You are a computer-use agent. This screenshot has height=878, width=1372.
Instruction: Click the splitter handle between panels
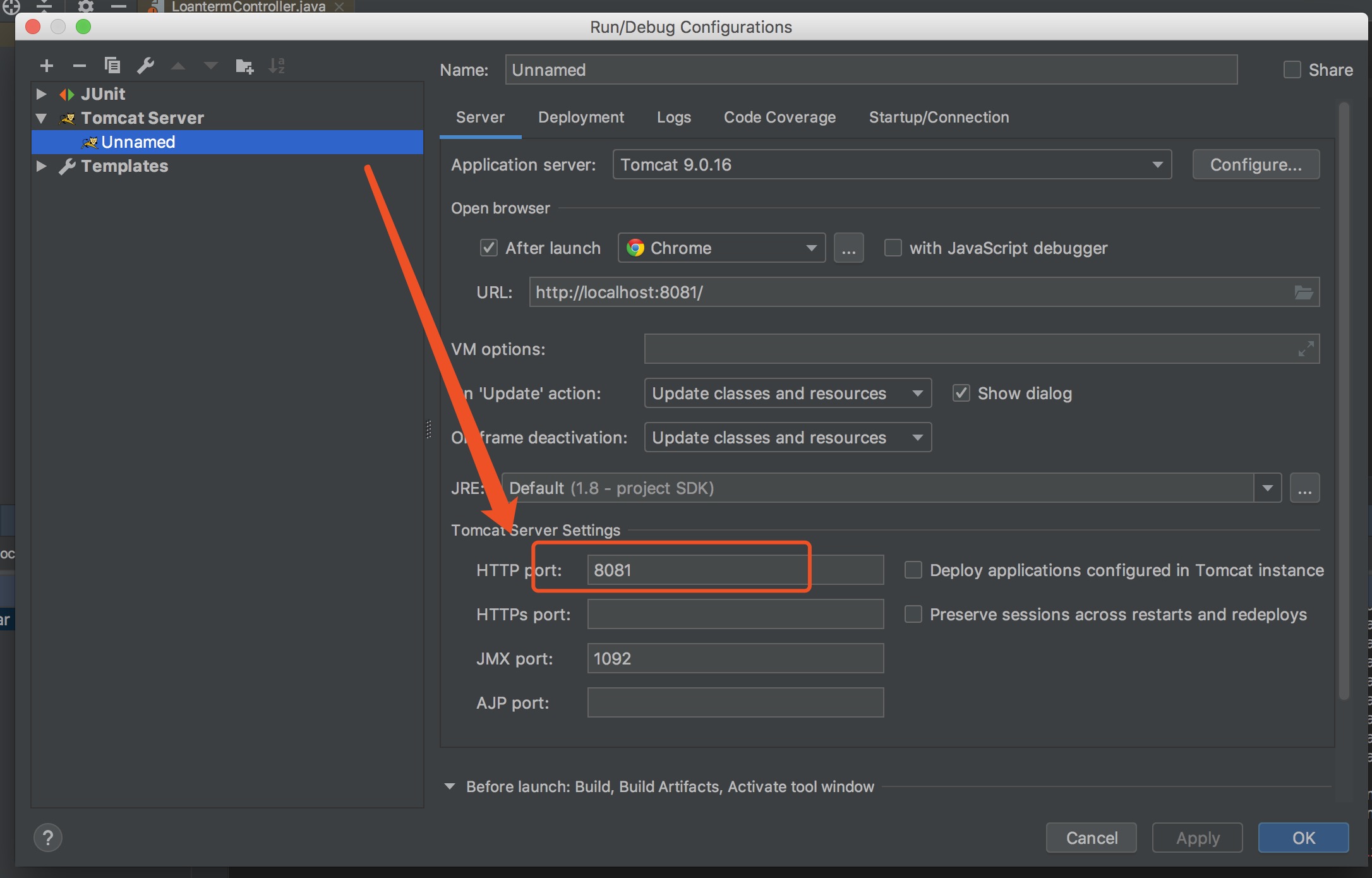(x=429, y=430)
